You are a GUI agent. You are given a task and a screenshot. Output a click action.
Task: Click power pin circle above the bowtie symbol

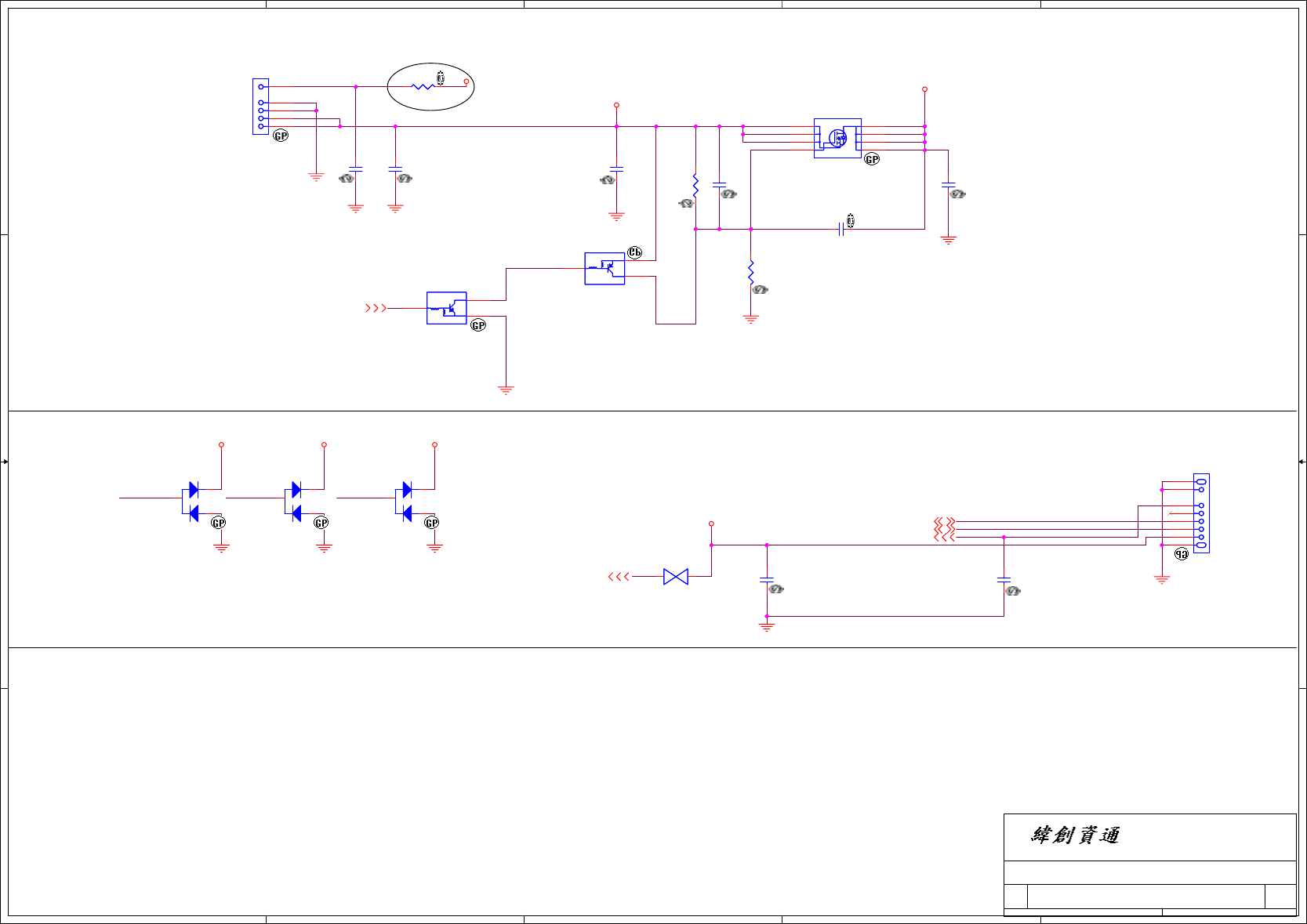(x=711, y=524)
